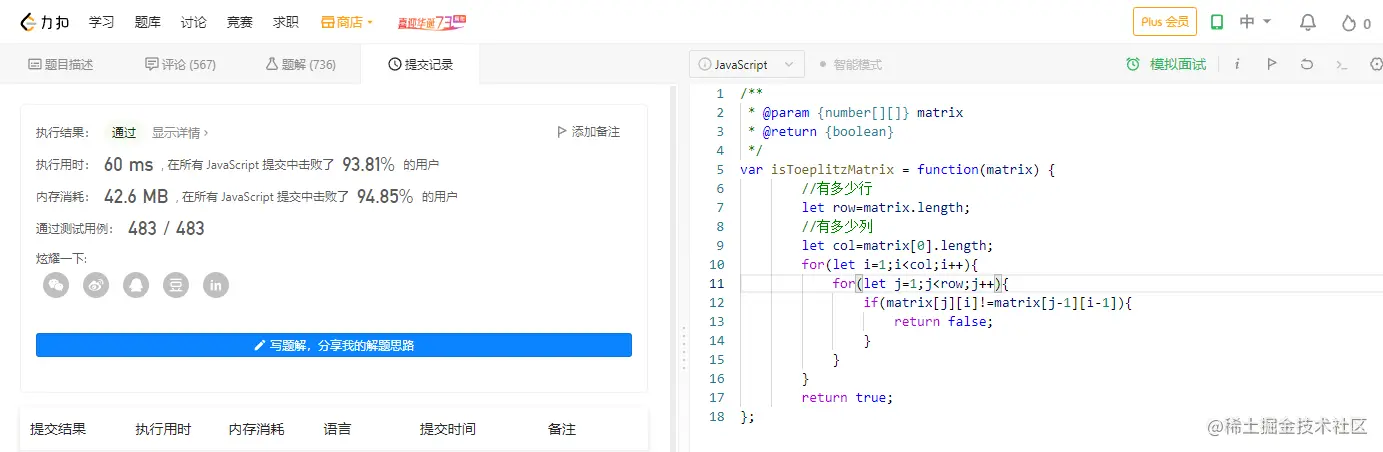
Task: Click the 内存消耗 column header
Action: 256,429
